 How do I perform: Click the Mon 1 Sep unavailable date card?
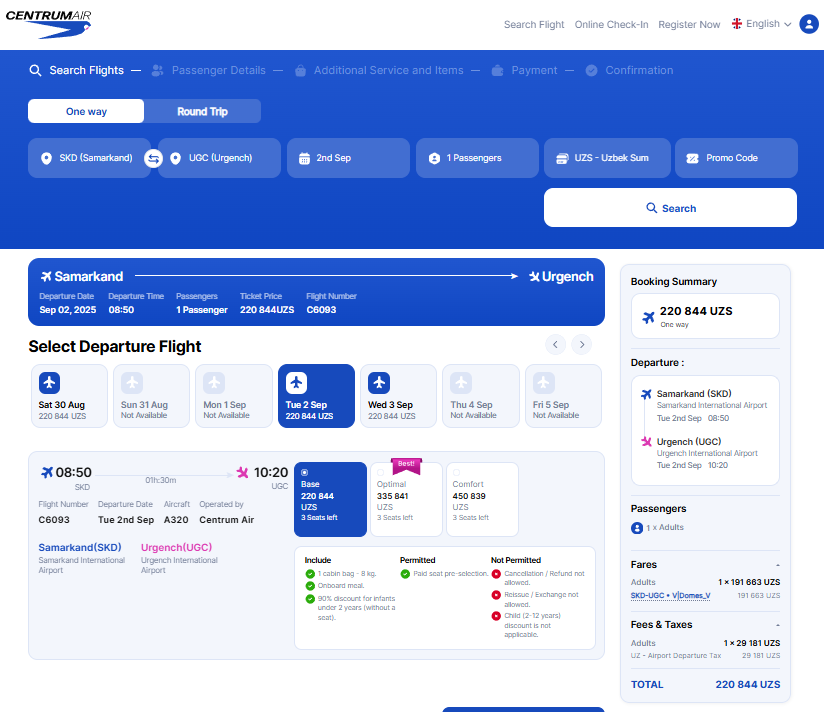click(234, 396)
